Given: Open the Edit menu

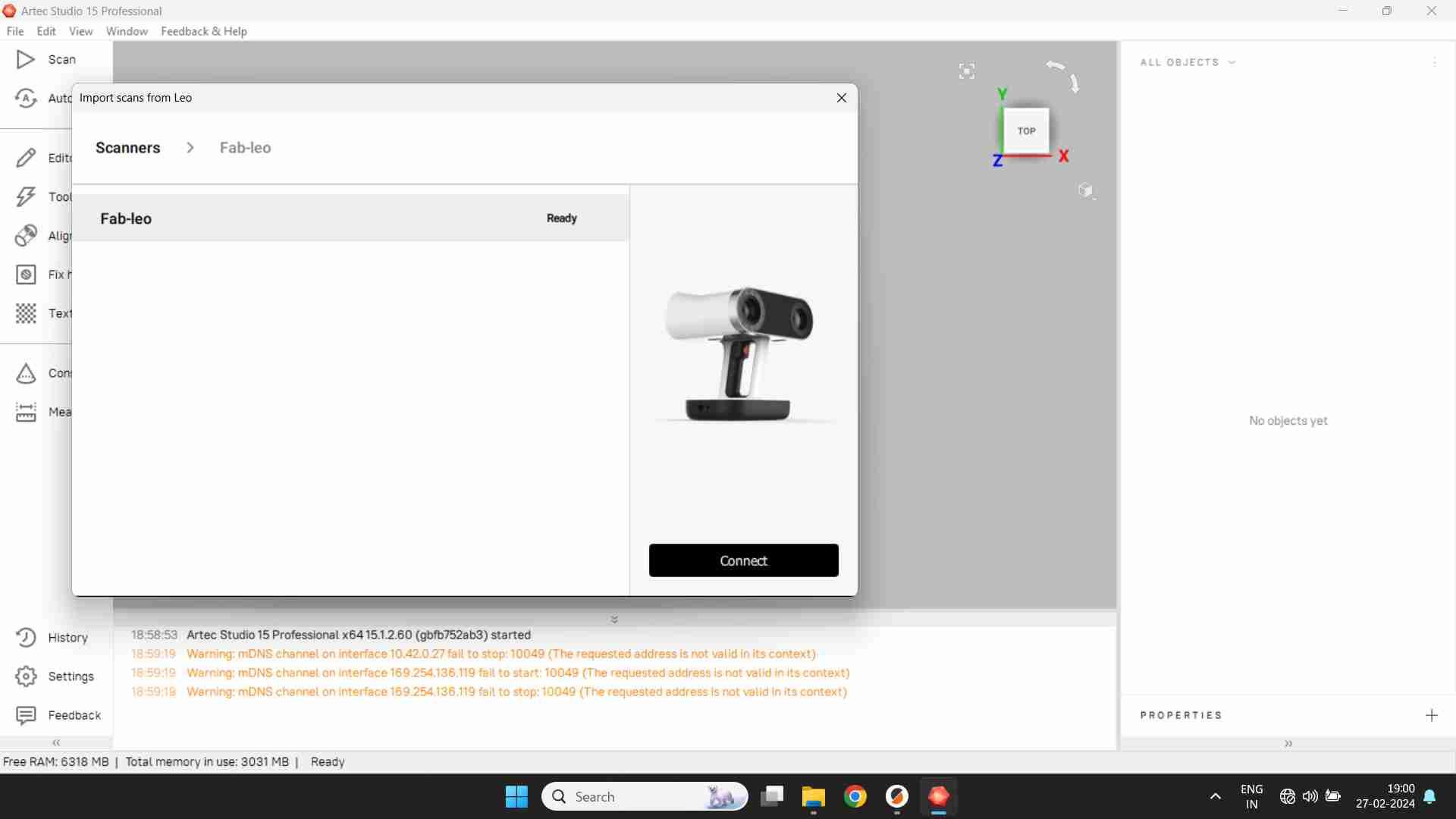Looking at the screenshot, I should pos(46,31).
